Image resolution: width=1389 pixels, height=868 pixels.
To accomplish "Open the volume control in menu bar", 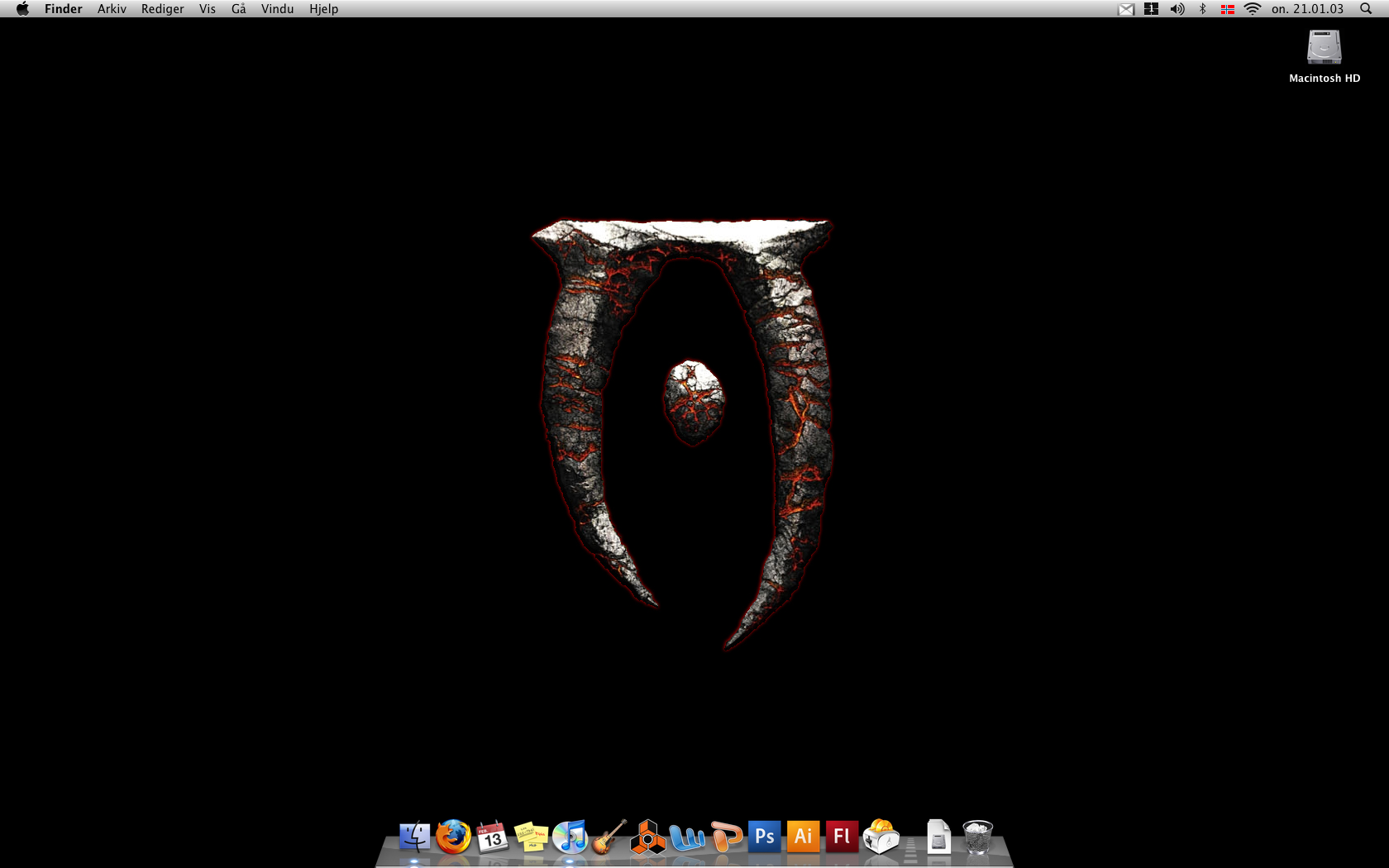I will [1177, 9].
